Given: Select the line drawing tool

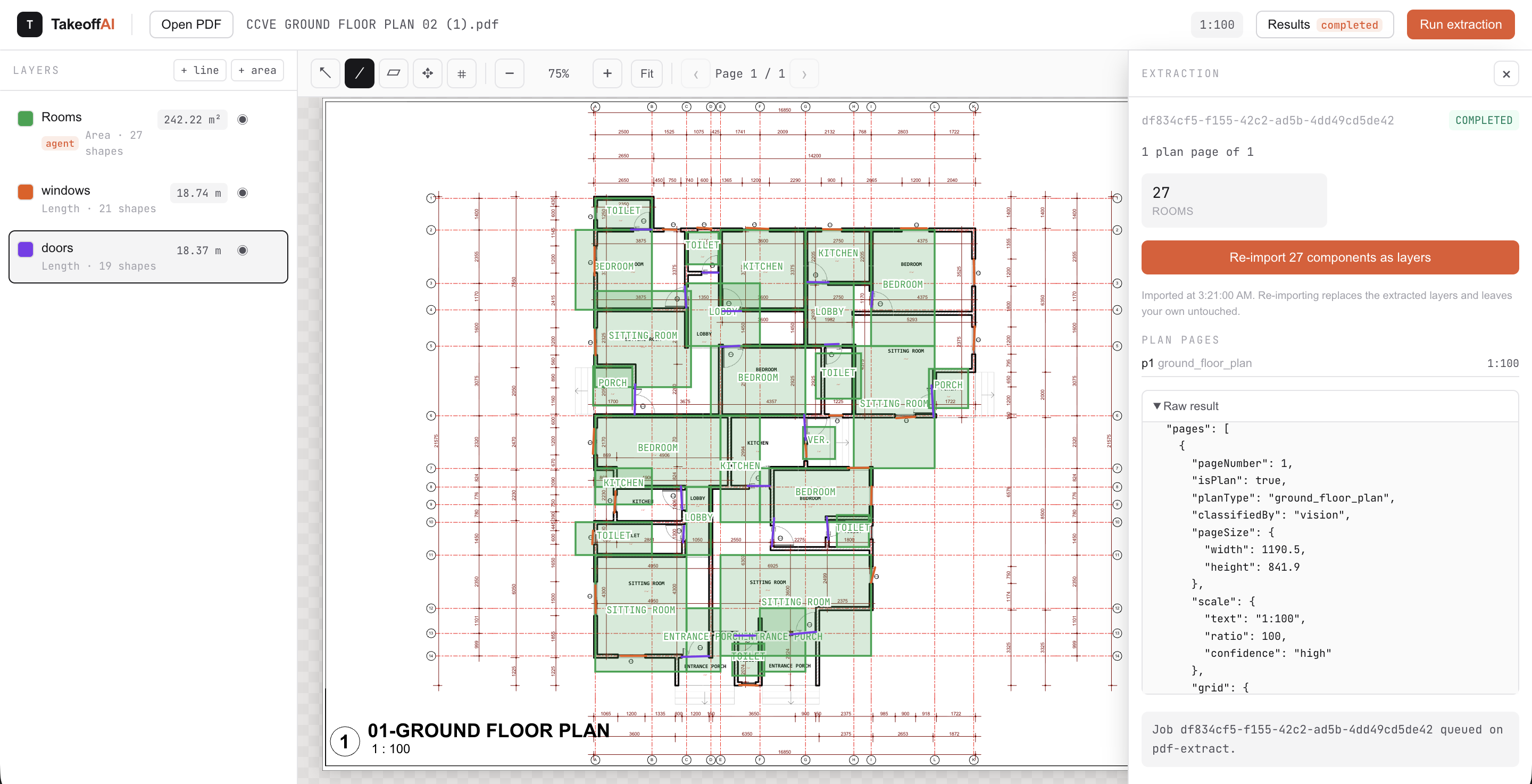Looking at the screenshot, I should point(359,73).
